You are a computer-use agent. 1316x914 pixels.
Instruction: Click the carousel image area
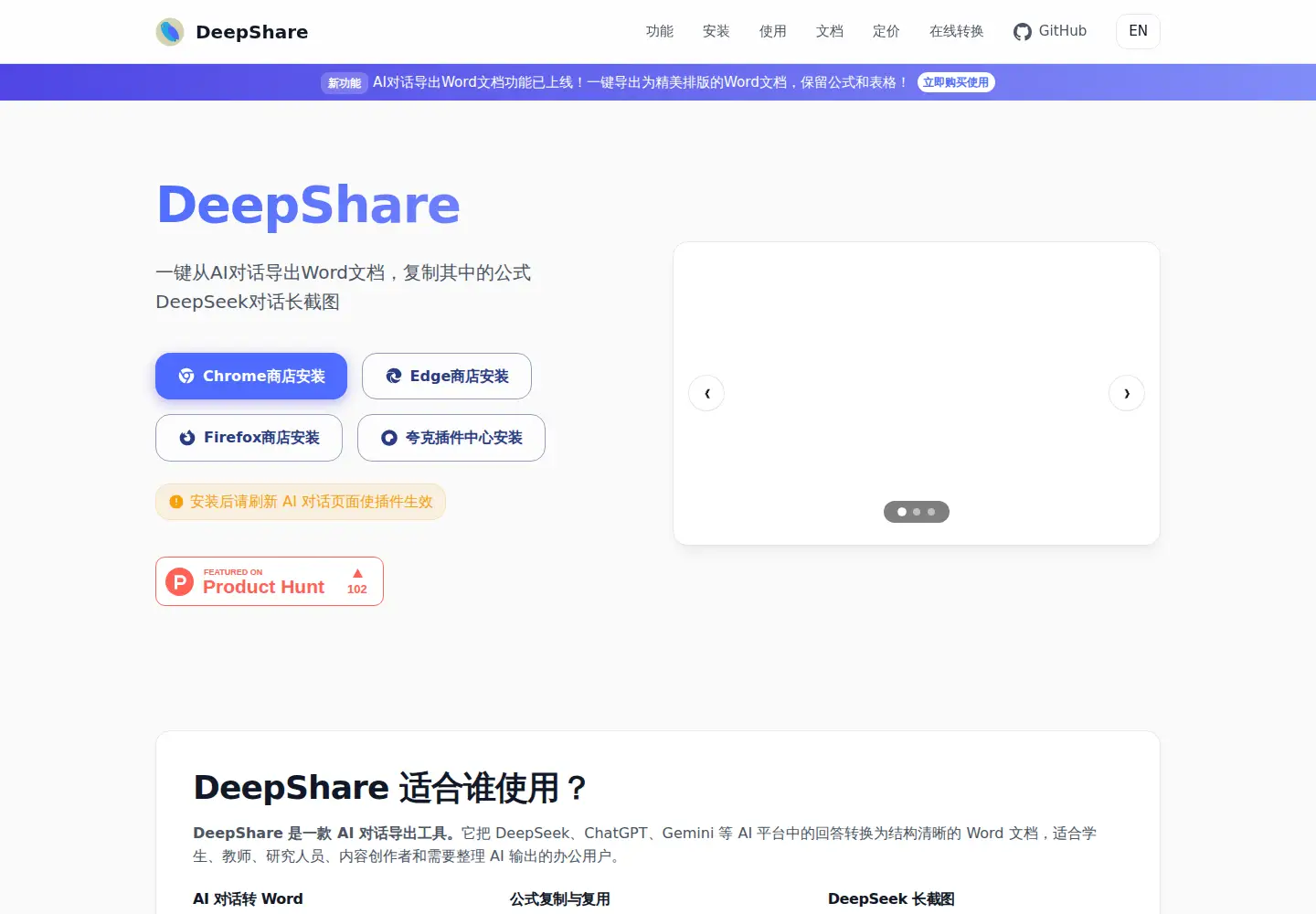(917, 393)
